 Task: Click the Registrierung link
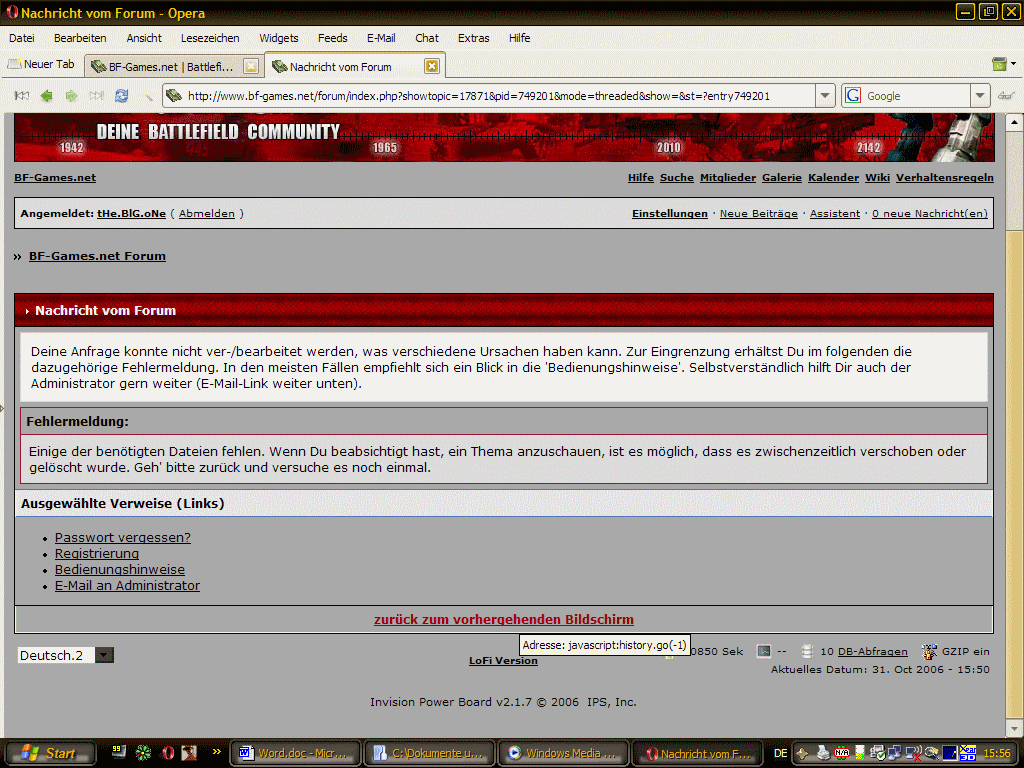[x=97, y=554]
